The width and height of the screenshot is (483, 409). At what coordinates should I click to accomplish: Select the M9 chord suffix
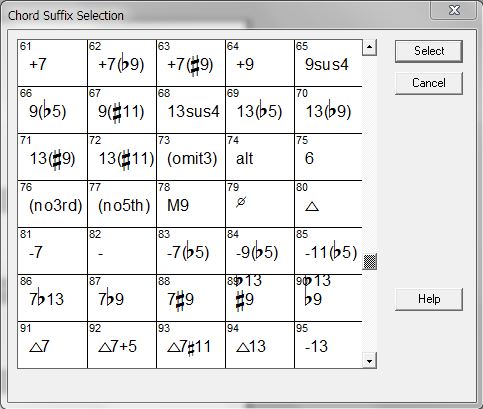[x=191, y=204]
